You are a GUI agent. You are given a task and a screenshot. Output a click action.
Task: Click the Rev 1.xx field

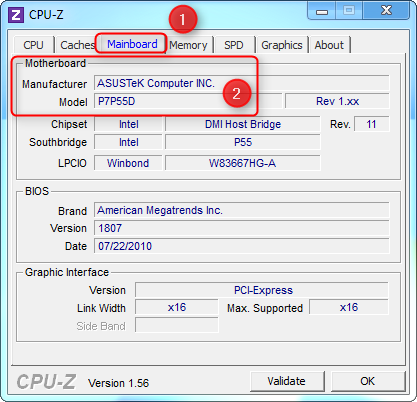(x=337, y=101)
